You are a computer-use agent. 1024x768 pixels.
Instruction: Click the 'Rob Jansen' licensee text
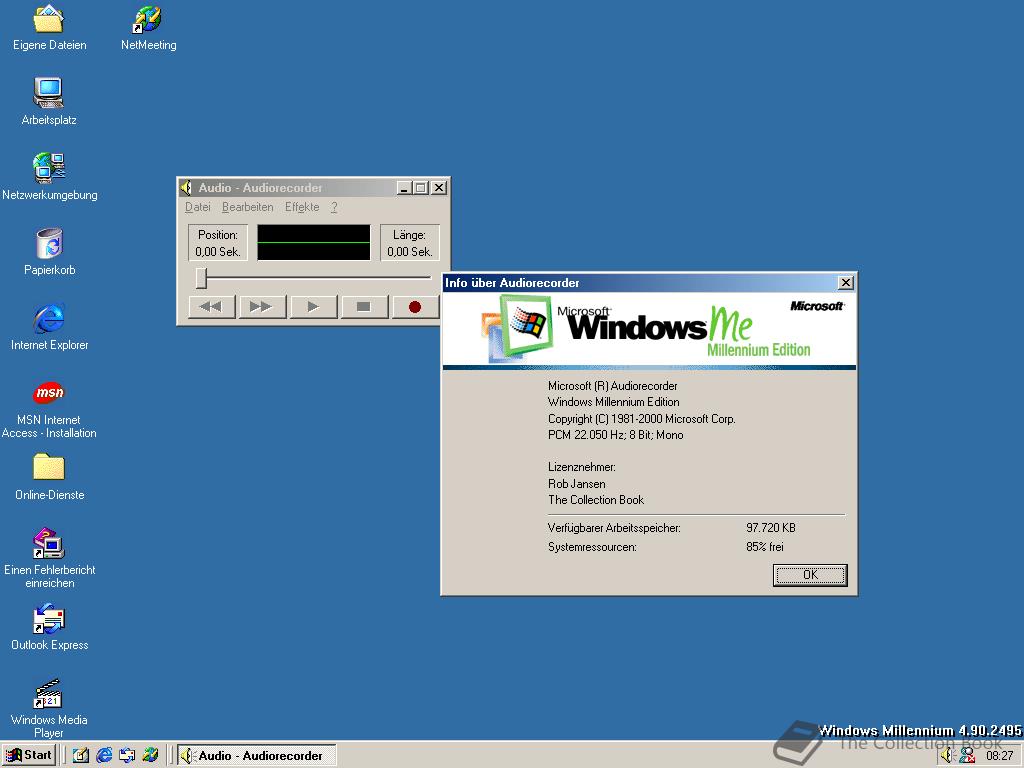[x=577, y=484]
